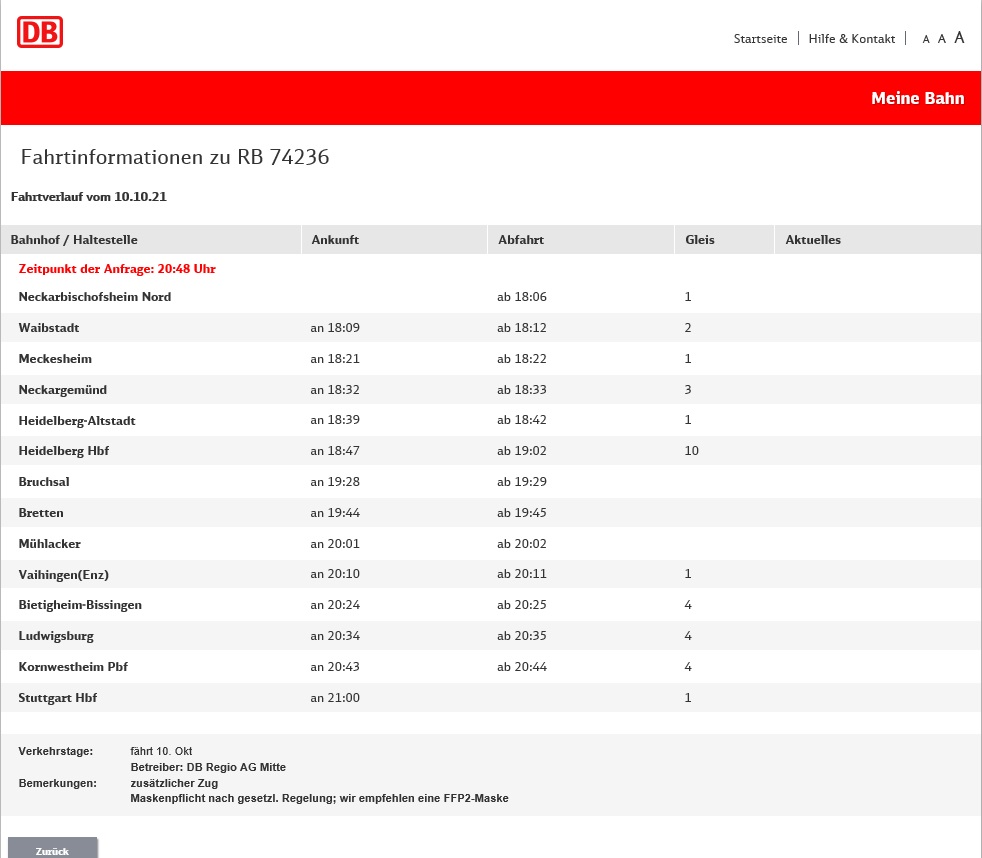
Task: Select the Meckesheim stop
Action: pyautogui.click(x=55, y=359)
